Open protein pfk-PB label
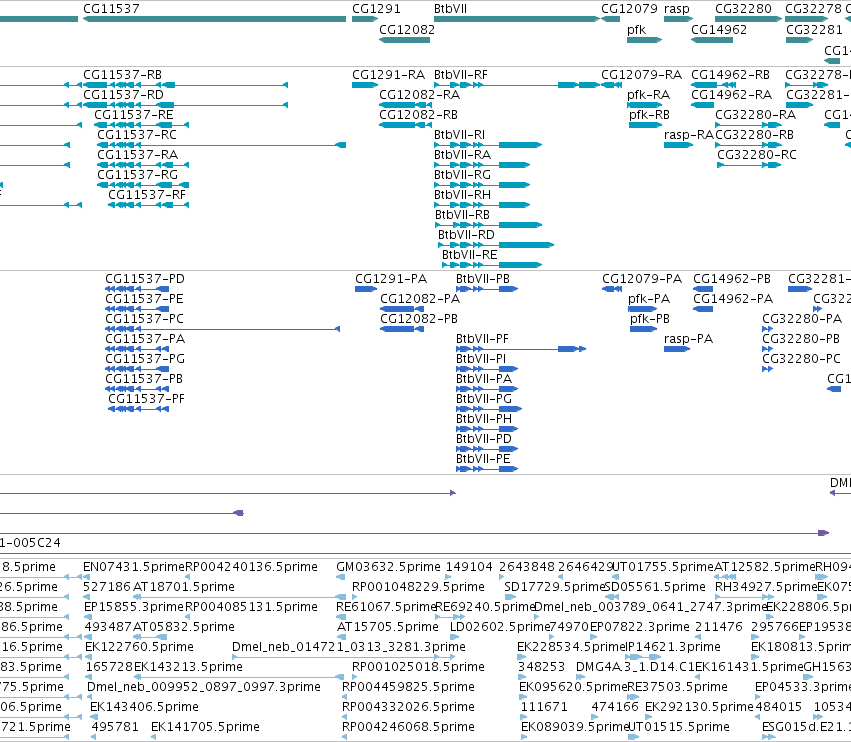Screen dimensions: 851x742 tap(650, 319)
